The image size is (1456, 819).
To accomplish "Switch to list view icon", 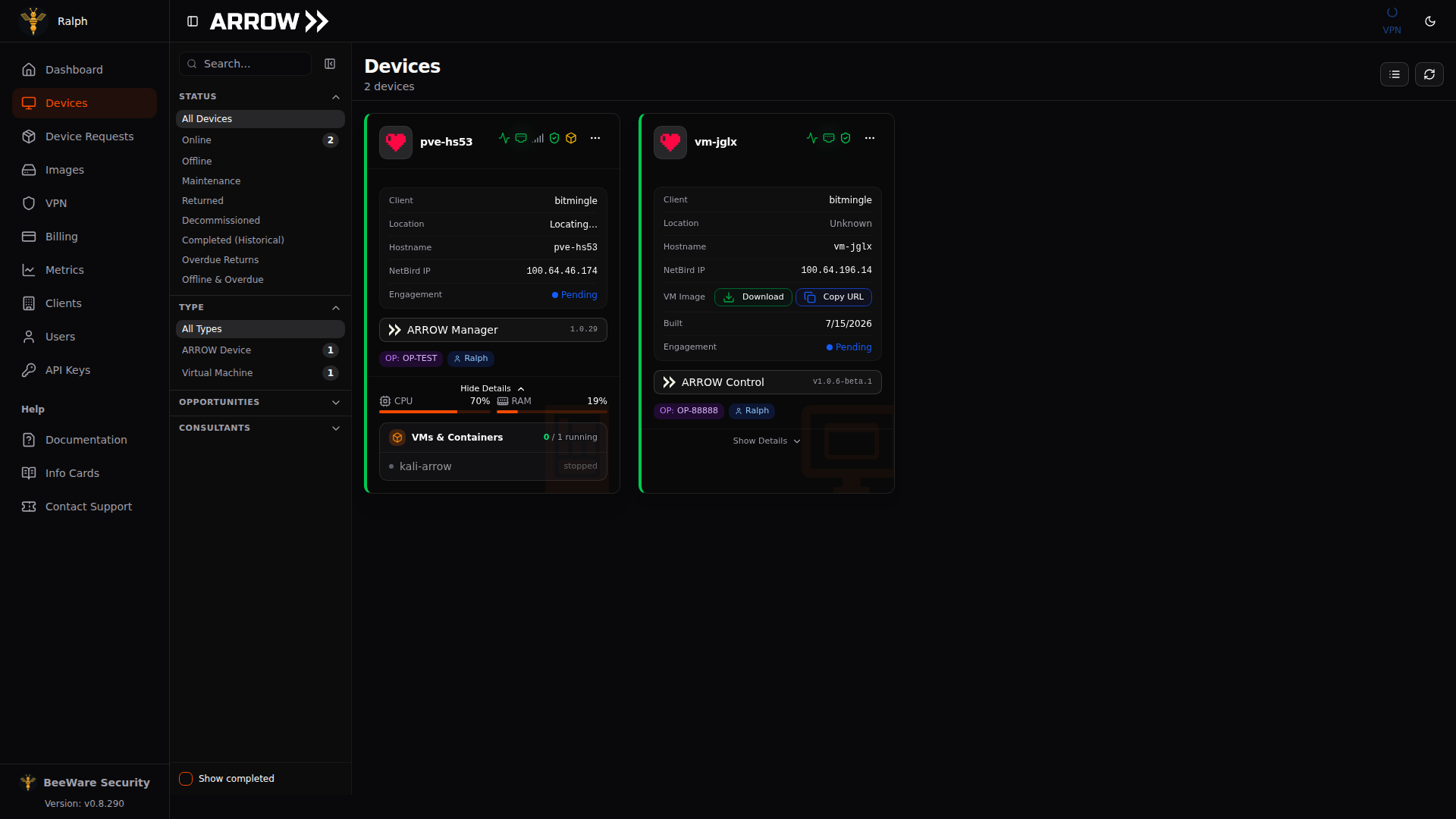I will click(x=1394, y=74).
